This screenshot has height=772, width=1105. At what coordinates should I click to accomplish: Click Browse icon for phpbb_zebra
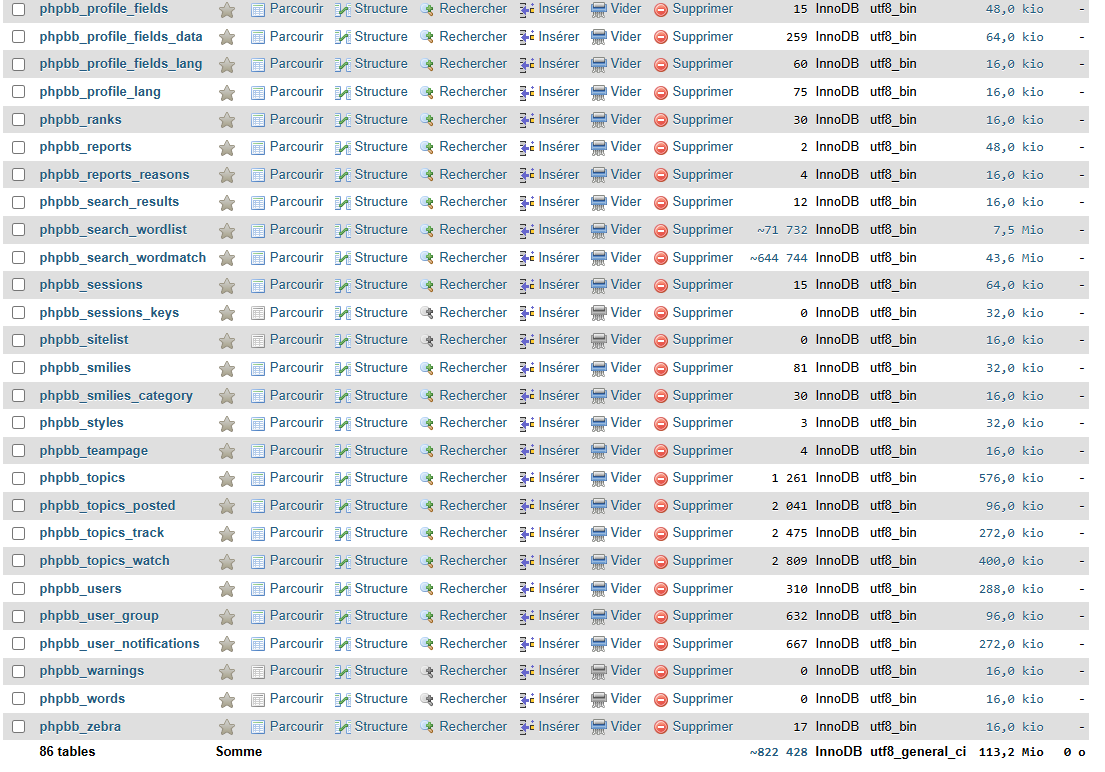(x=258, y=727)
